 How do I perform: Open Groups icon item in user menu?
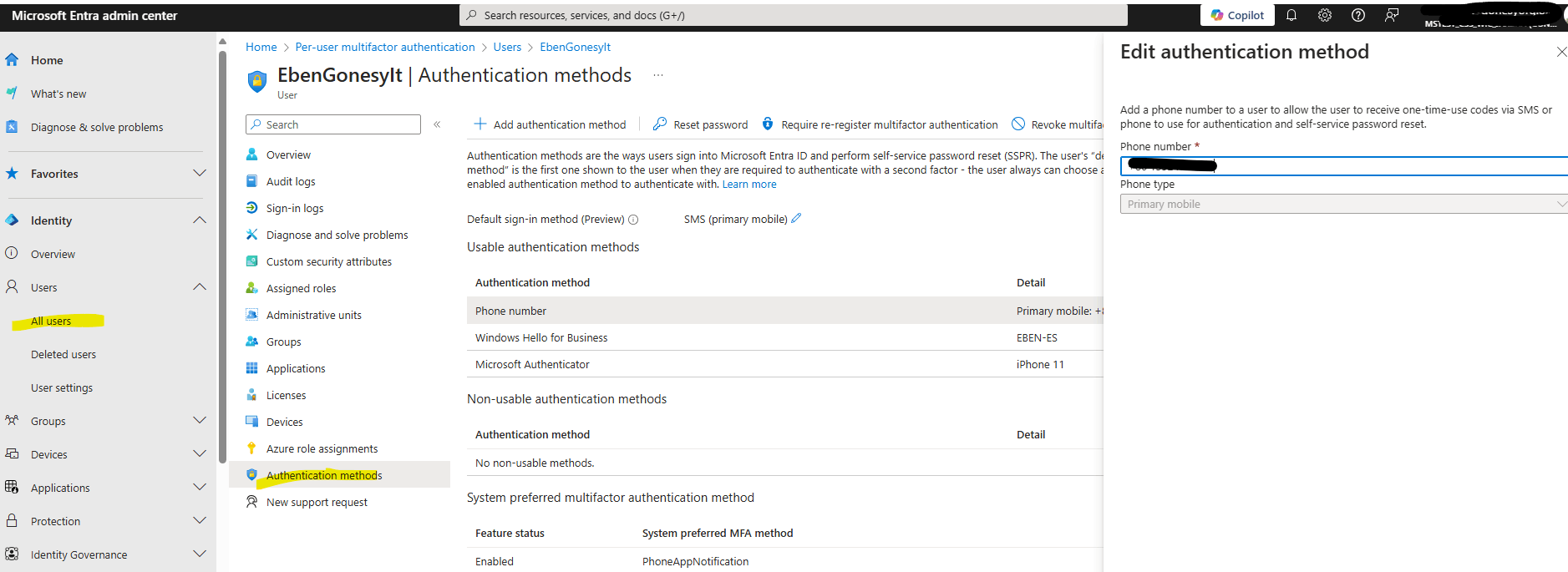click(x=251, y=342)
